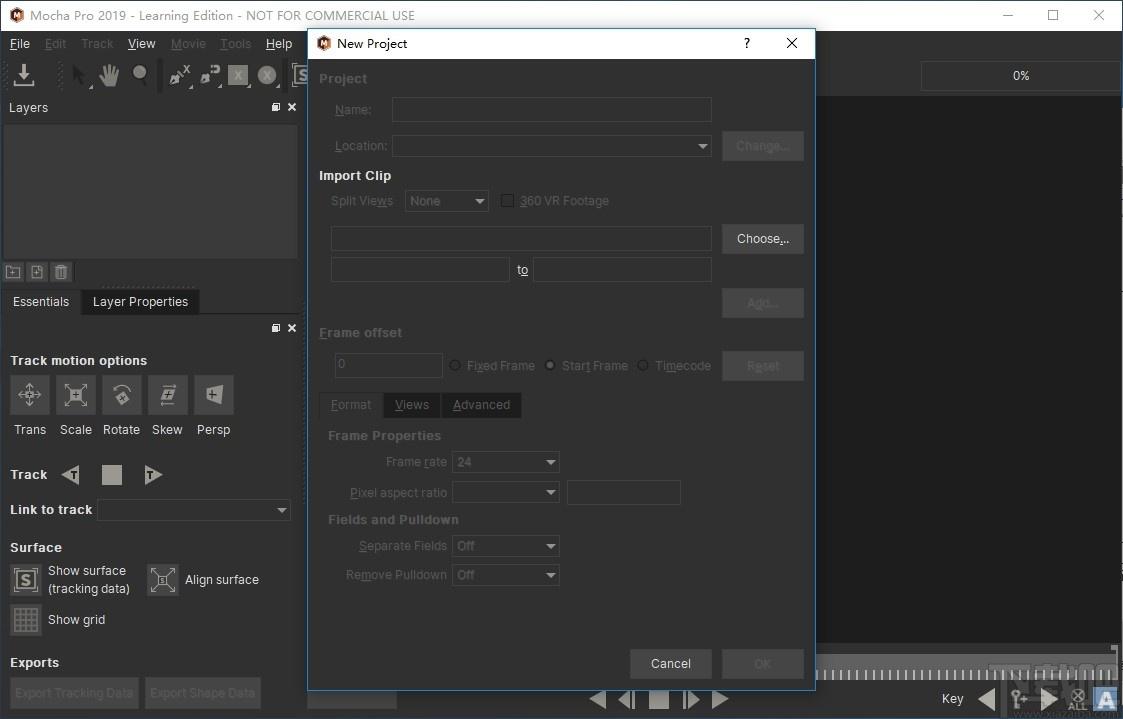Screen dimensions: 1123x719
Task: Click the Track backwards button
Action: coord(70,475)
